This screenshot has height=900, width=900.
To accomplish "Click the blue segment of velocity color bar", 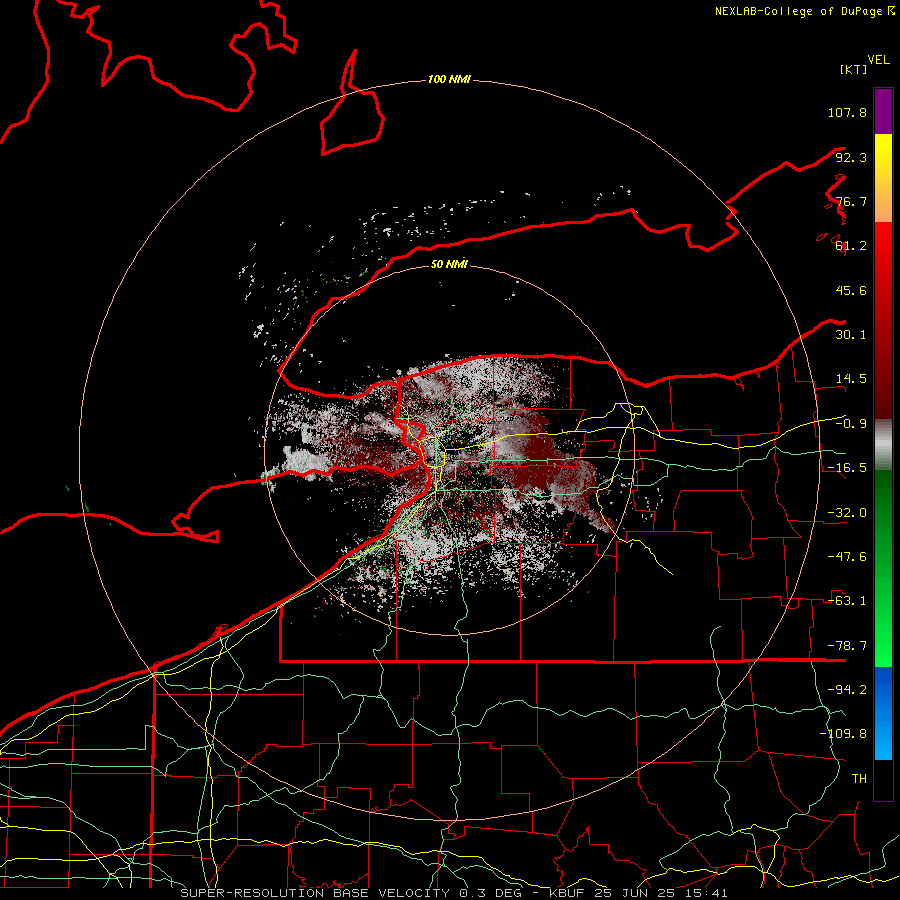I will 883,713.
